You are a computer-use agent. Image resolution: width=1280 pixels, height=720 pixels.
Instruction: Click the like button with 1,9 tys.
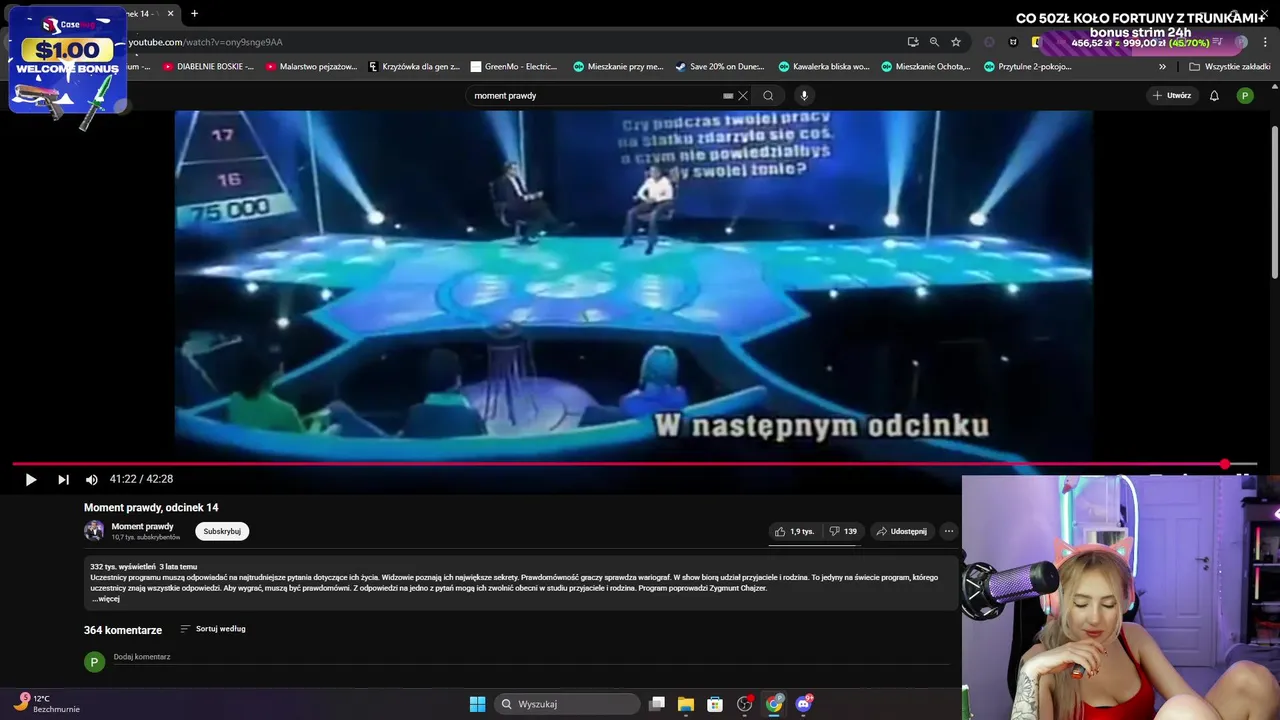pos(794,531)
